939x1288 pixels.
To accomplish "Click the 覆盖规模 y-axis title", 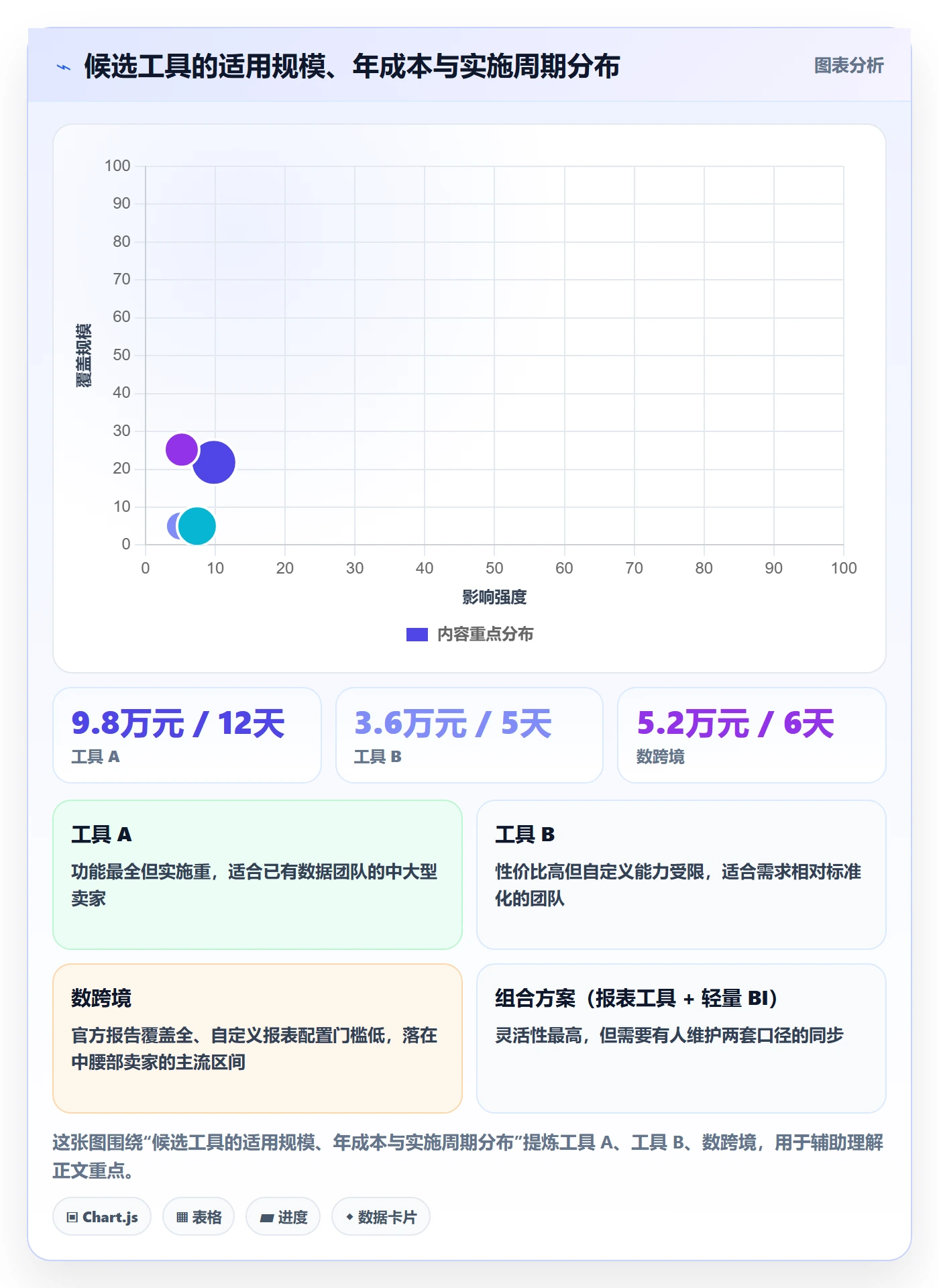I will [x=83, y=356].
